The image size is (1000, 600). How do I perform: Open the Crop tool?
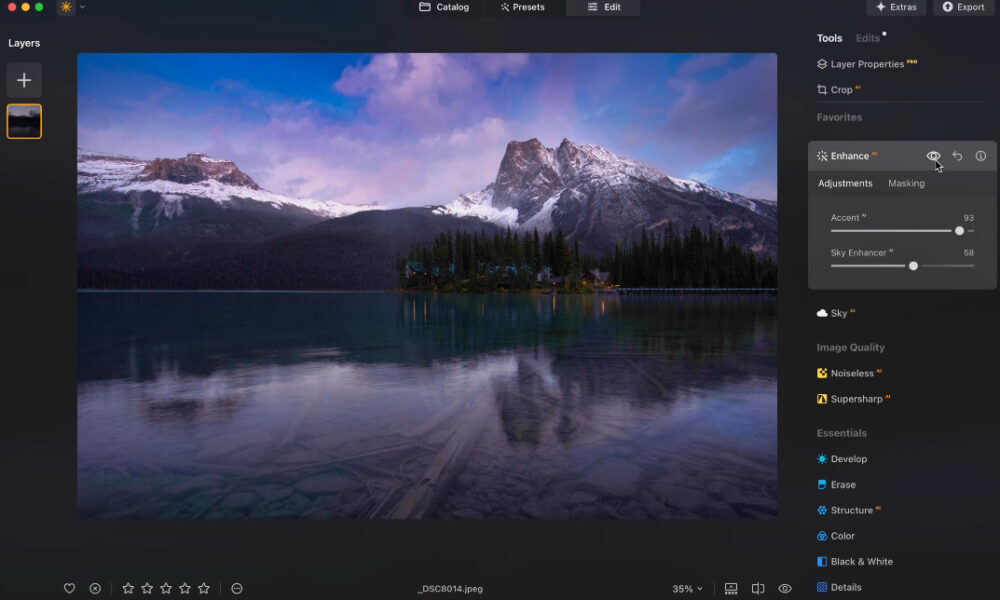pos(841,90)
